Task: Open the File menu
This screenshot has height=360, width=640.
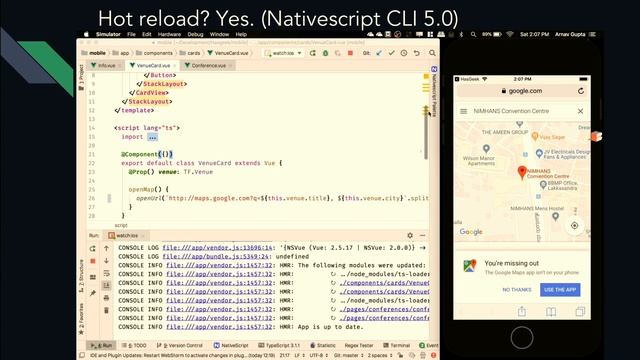Action: [131, 34]
